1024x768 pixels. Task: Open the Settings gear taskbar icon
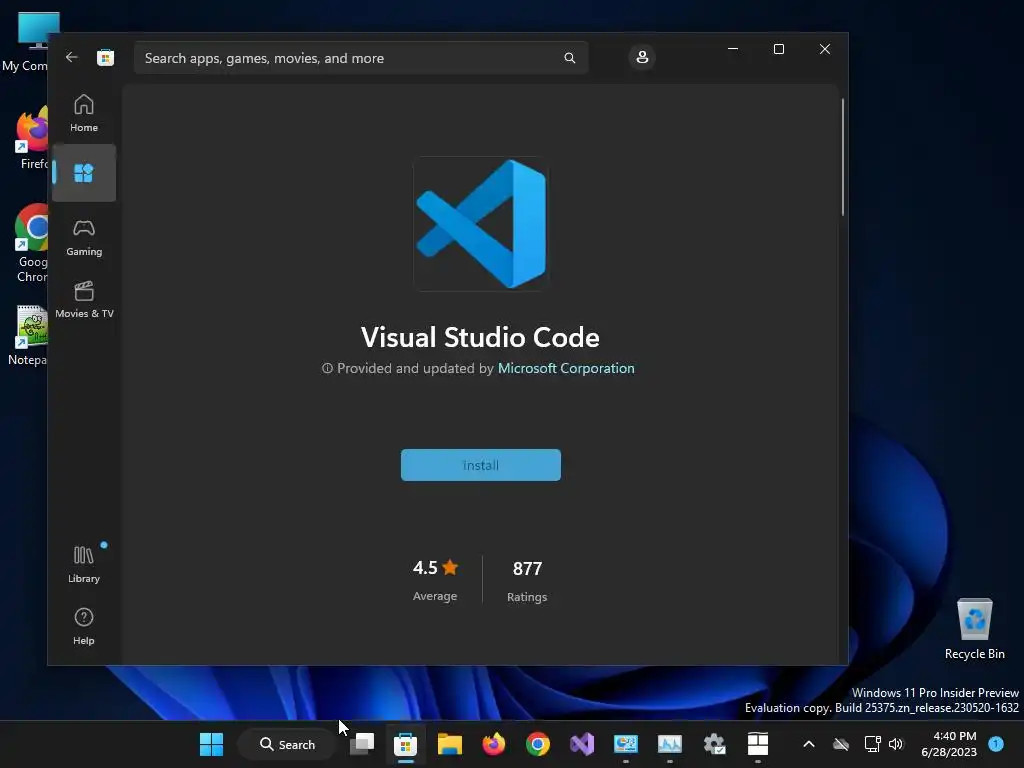coord(714,744)
